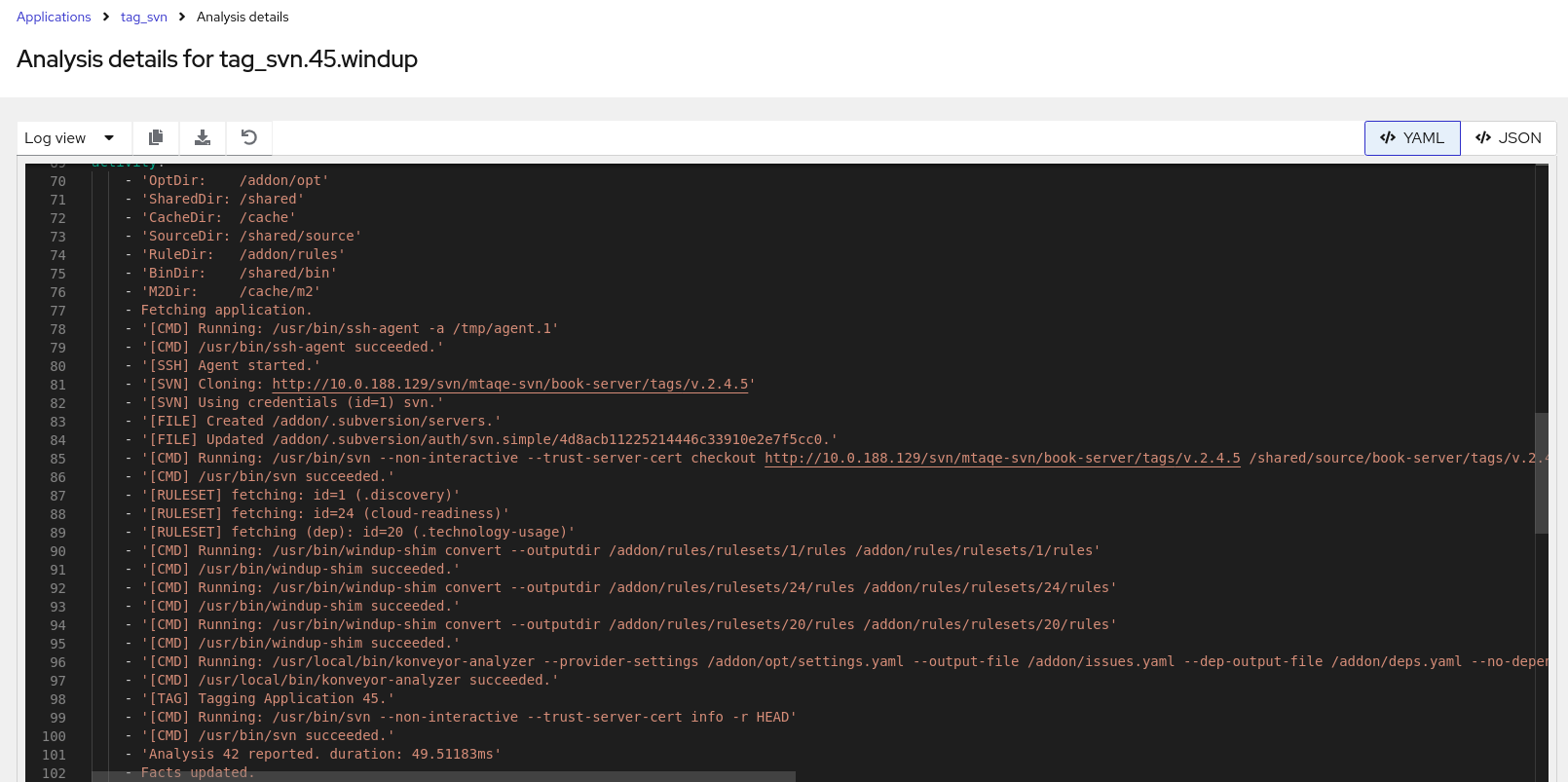The image size is (1568, 782).
Task: Place cursor on 'Fetching application.' line
Action: (x=226, y=310)
